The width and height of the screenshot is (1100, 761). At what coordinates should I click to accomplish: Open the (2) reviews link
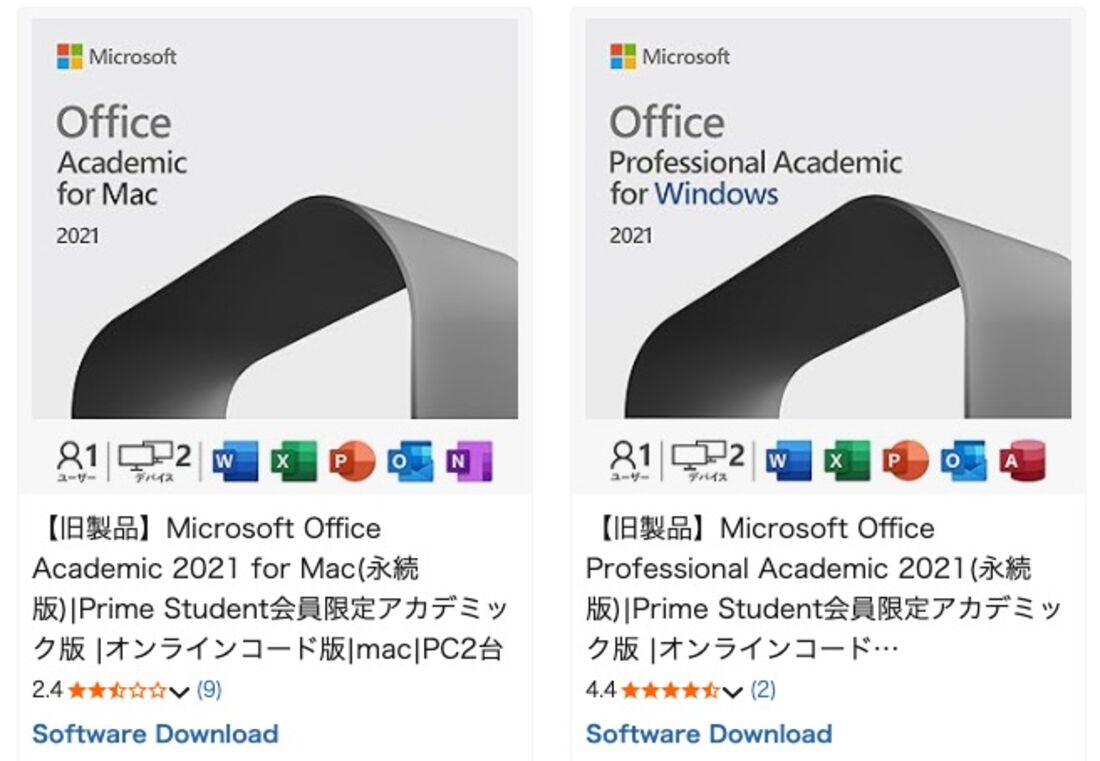(763, 689)
